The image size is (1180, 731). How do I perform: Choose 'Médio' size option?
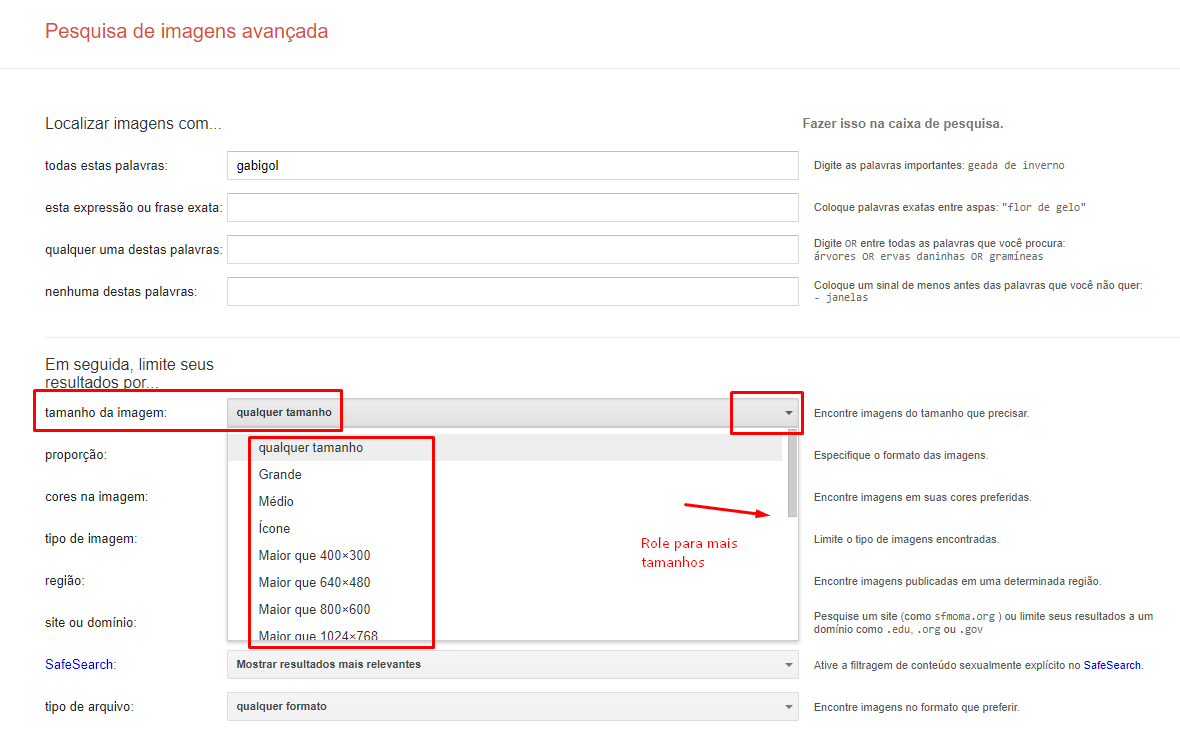(x=505, y=501)
